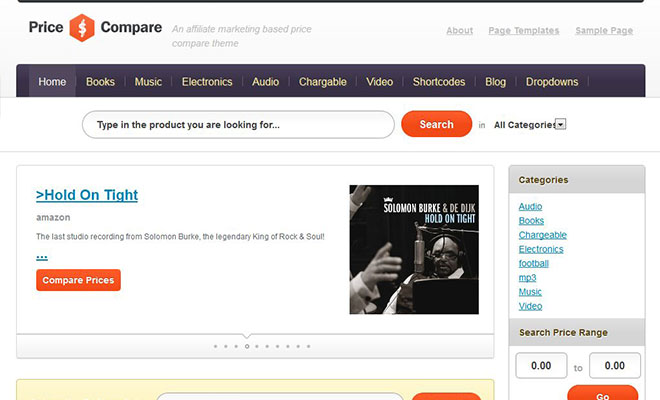Click the maximum price range field
Image resolution: width=660 pixels, height=400 pixels.
point(615,366)
